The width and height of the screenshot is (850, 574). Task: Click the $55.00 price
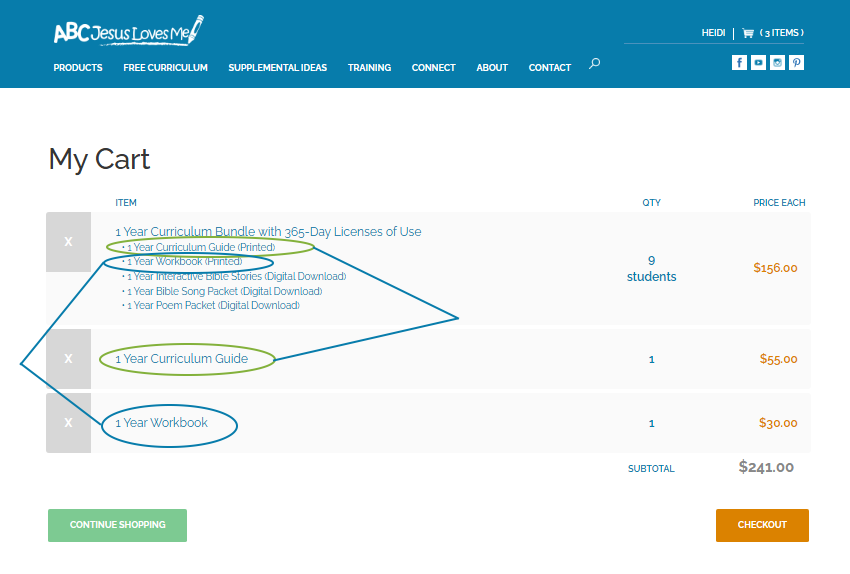point(778,359)
